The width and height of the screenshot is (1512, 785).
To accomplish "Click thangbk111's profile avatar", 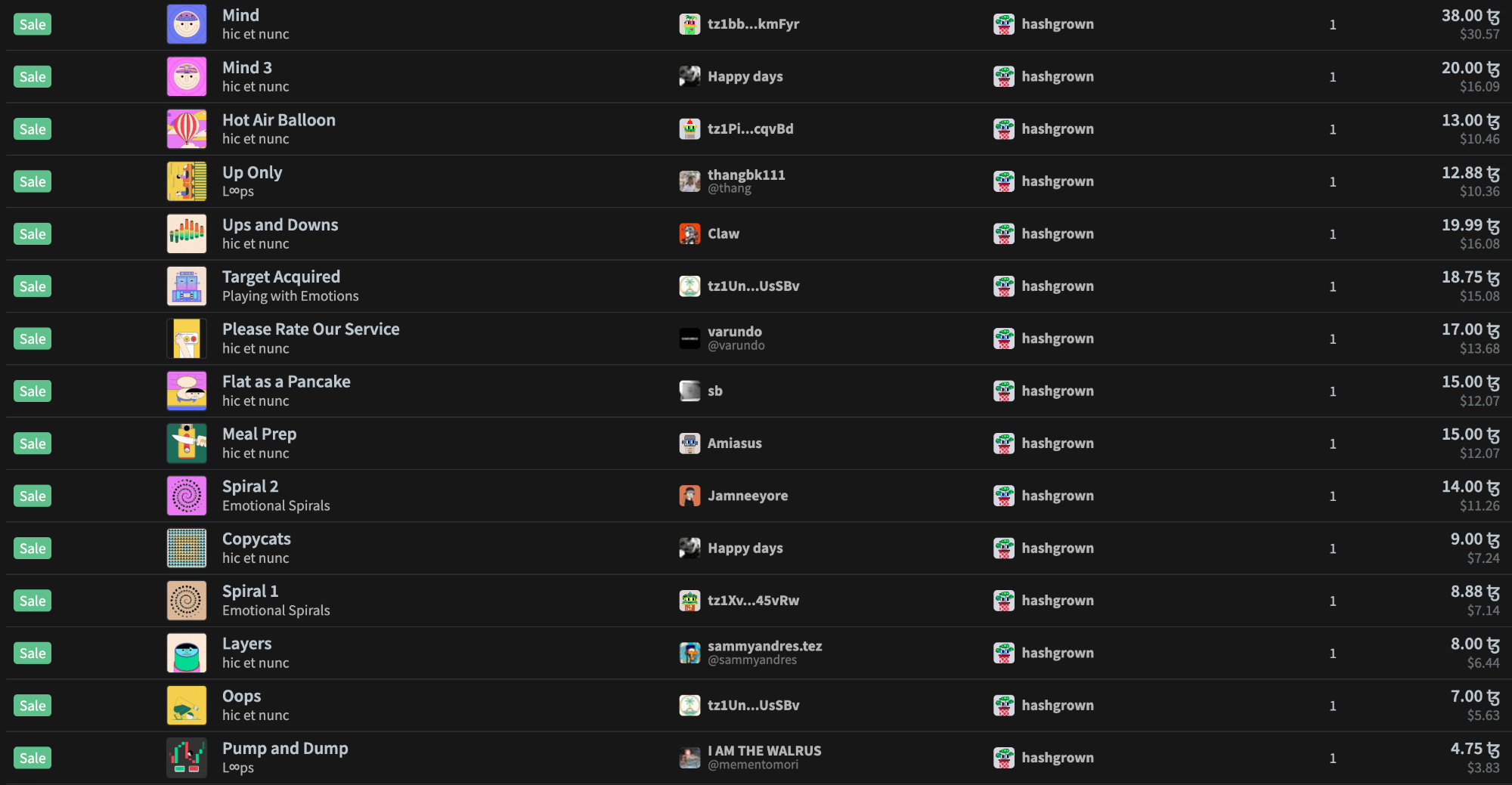I will [689, 181].
